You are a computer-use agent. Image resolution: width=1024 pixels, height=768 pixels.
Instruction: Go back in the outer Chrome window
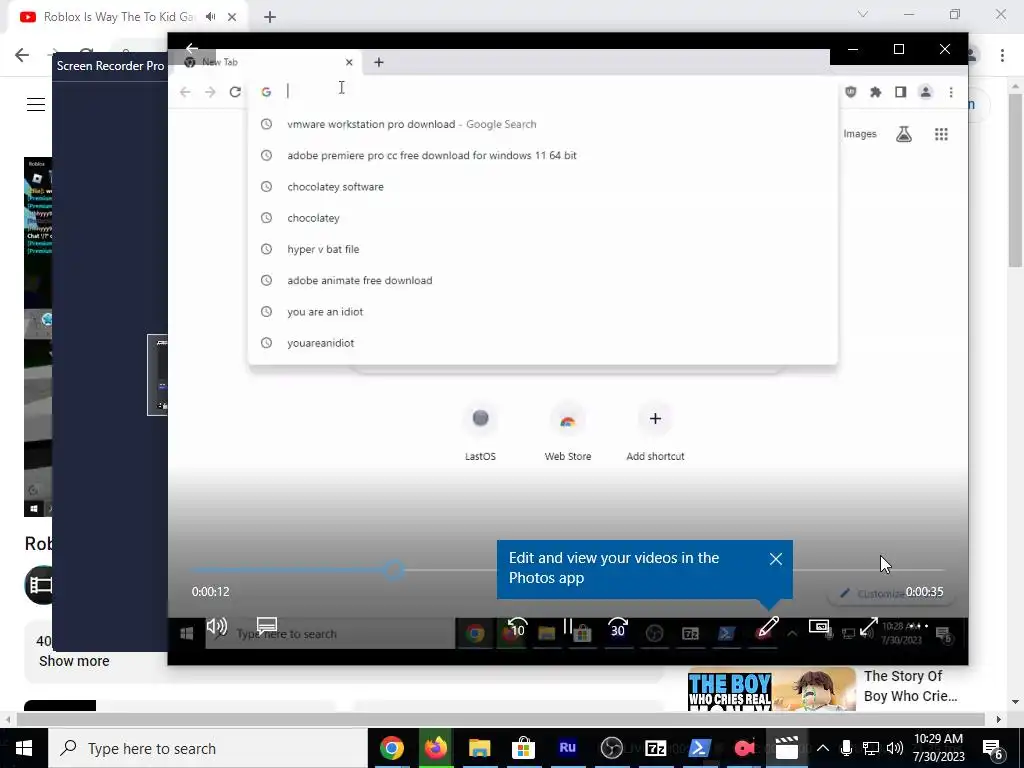coord(22,55)
